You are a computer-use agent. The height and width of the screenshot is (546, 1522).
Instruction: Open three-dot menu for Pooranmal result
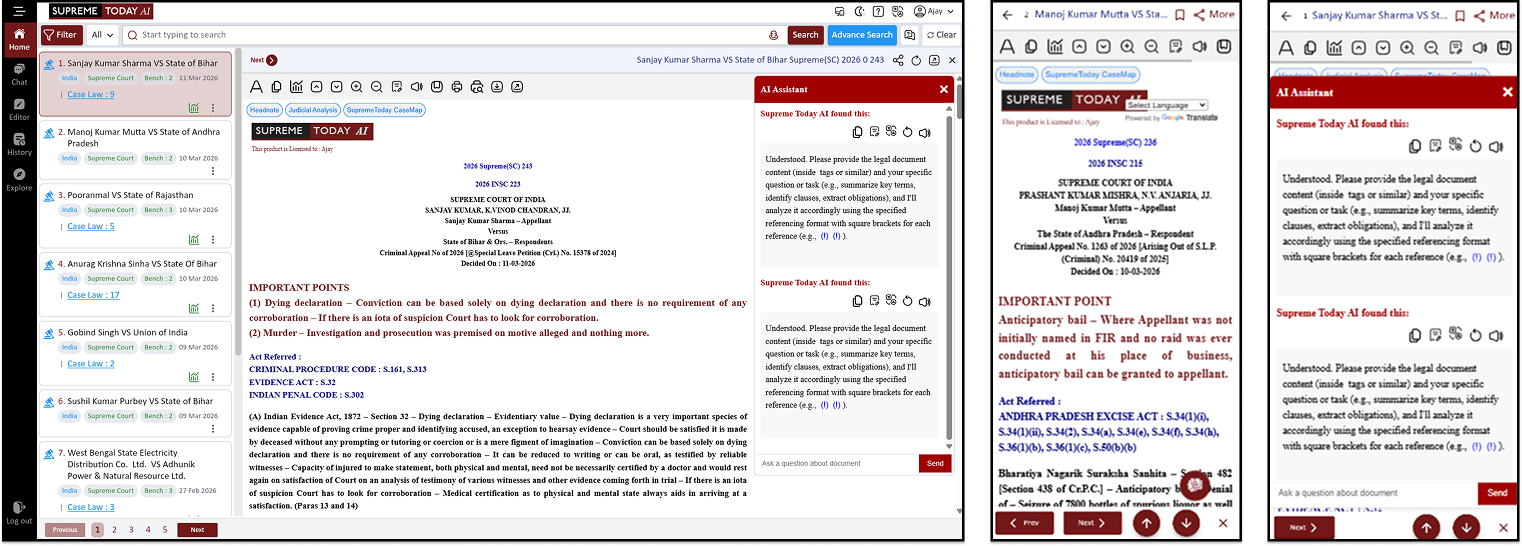click(x=213, y=239)
